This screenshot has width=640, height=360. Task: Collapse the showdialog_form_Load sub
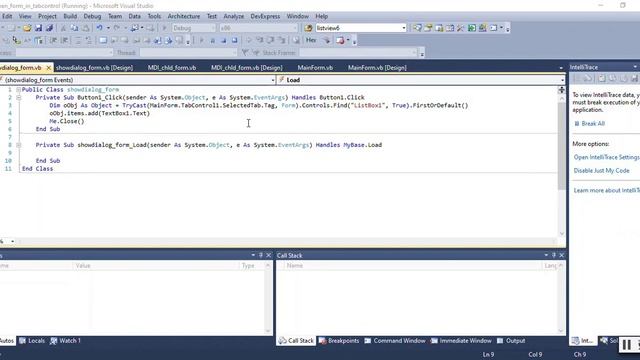click(x=18, y=145)
